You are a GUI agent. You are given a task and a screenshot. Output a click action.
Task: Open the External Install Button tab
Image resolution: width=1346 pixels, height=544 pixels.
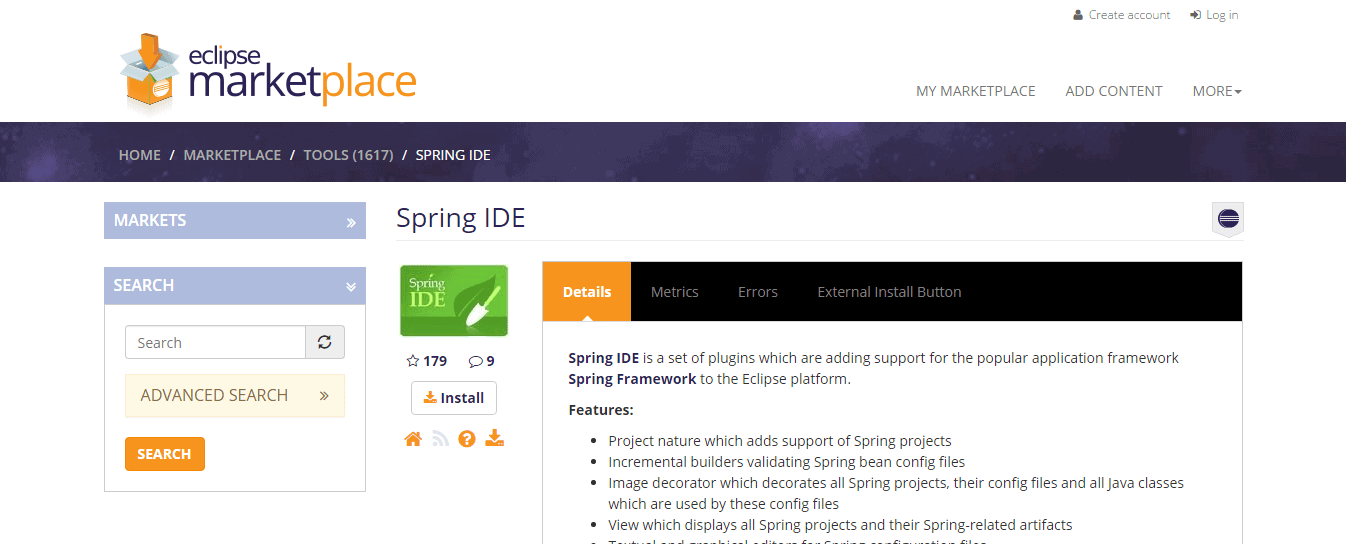[x=889, y=292]
